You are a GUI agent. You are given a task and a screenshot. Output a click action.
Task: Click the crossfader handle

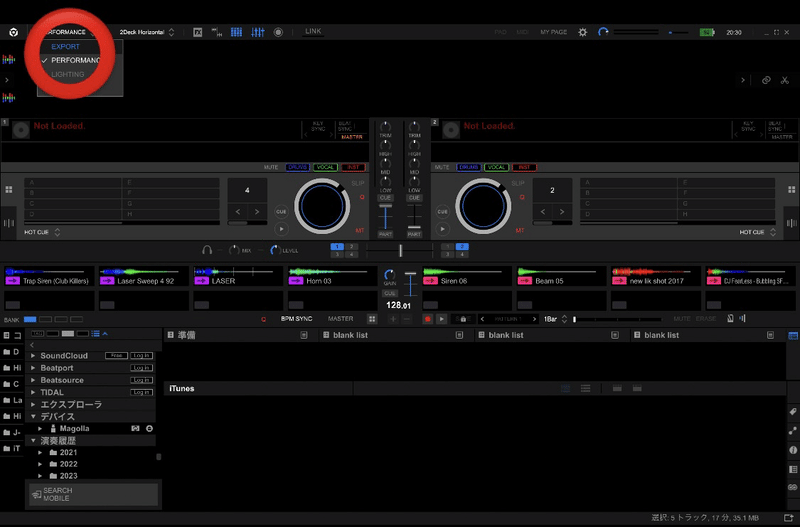point(401,250)
